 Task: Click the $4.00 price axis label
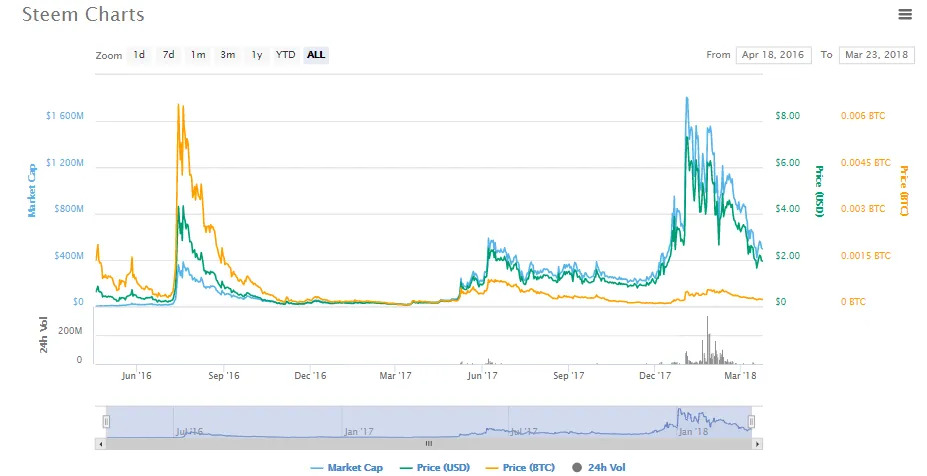[x=787, y=209]
